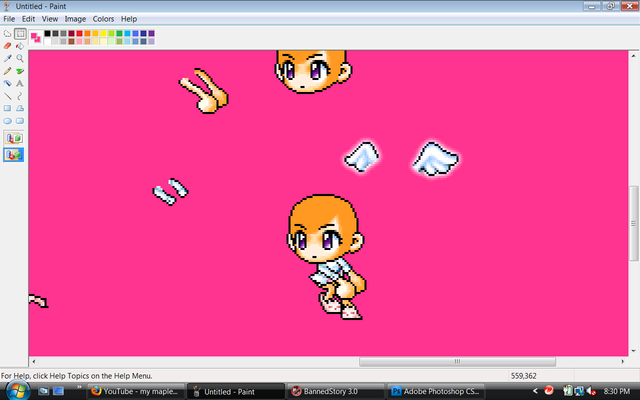The height and width of the screenshot is (400, 640).
Task: Click the vertical scrollbar thumb
Action: tap(633, 223)
